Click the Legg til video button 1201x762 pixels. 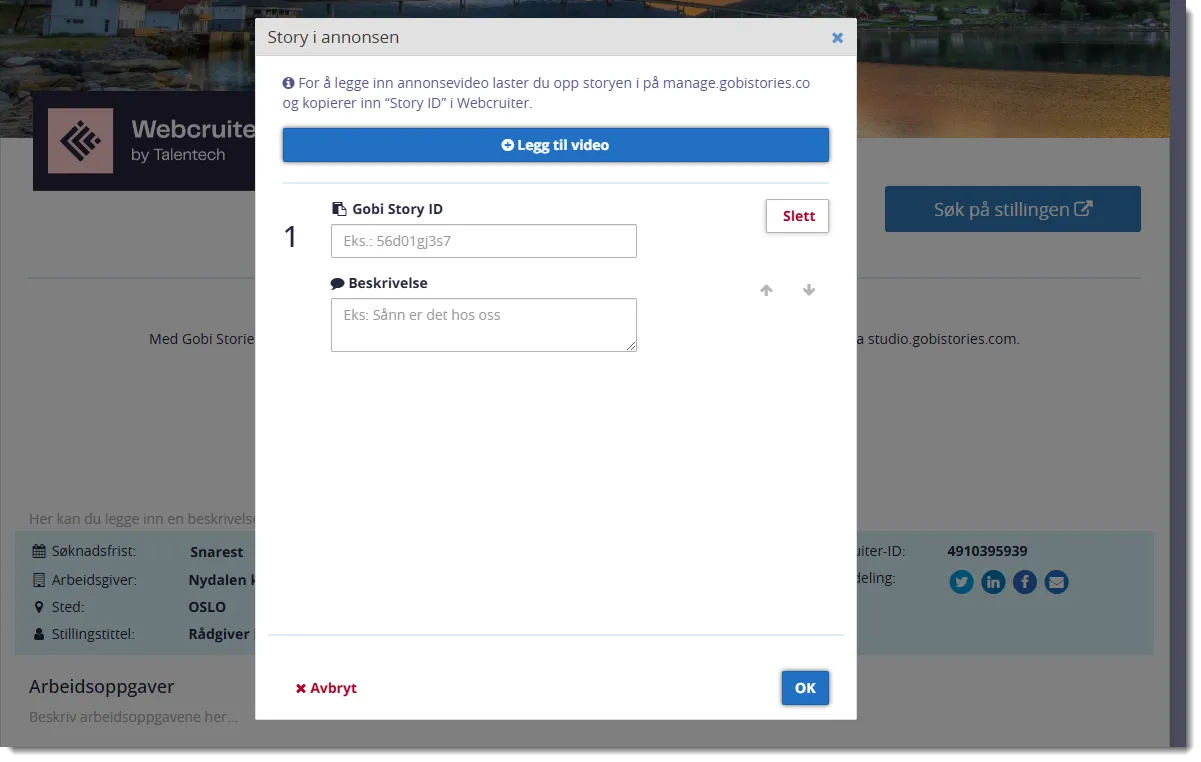point(555,145)
